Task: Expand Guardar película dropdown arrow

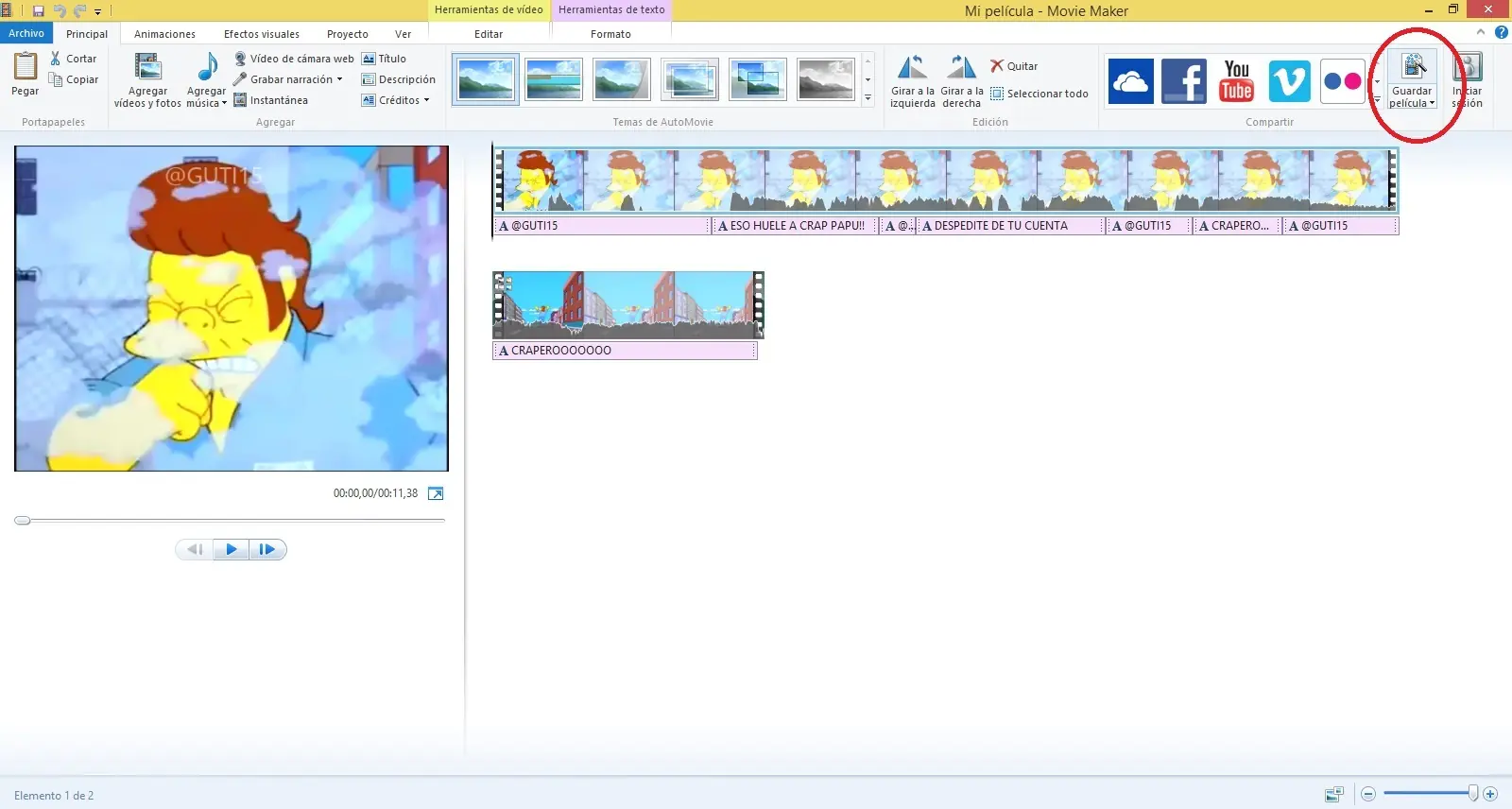Action: [1432, 104]
